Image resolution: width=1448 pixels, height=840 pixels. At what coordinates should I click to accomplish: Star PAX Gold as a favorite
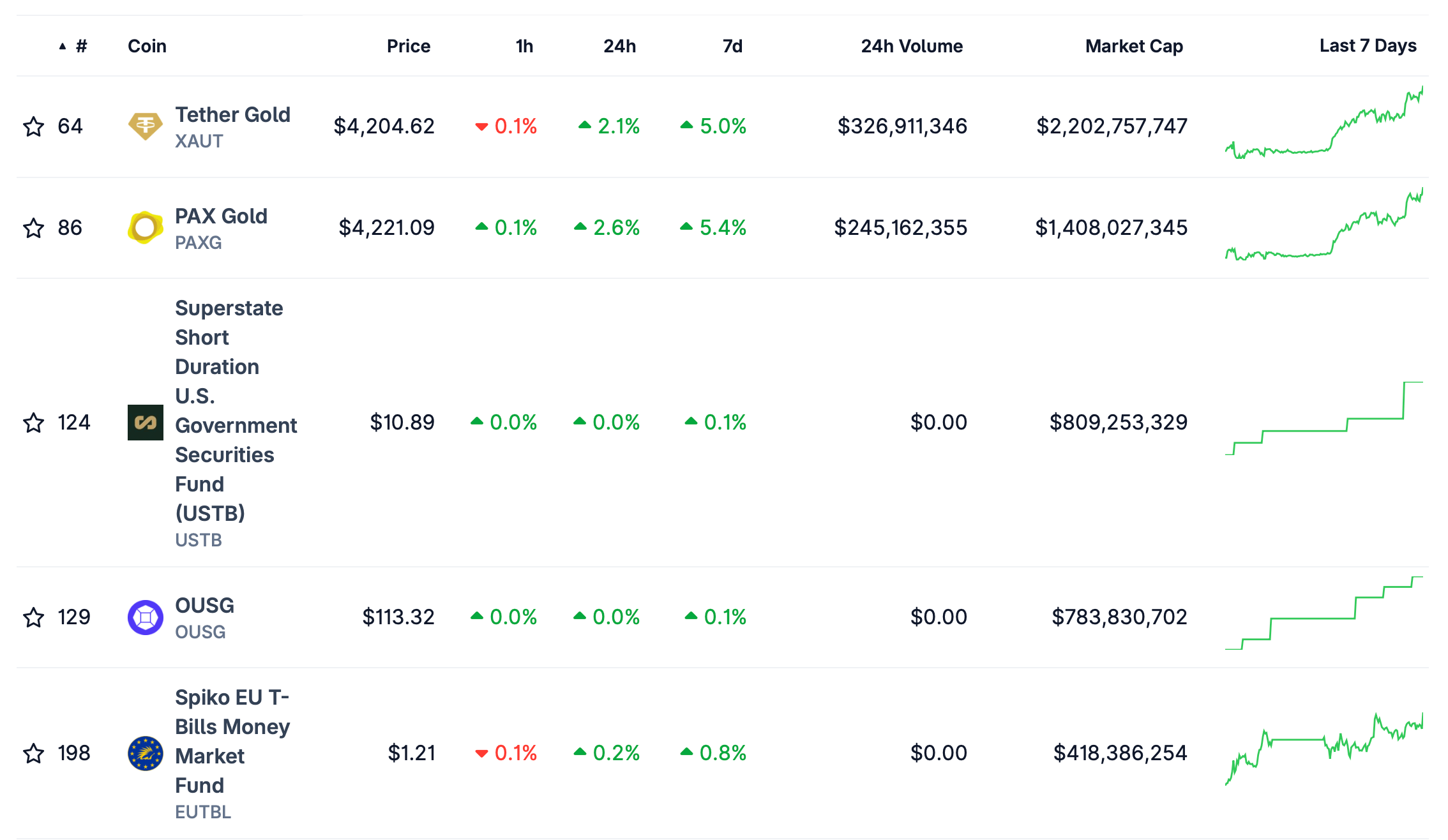[x=34, y=228]
